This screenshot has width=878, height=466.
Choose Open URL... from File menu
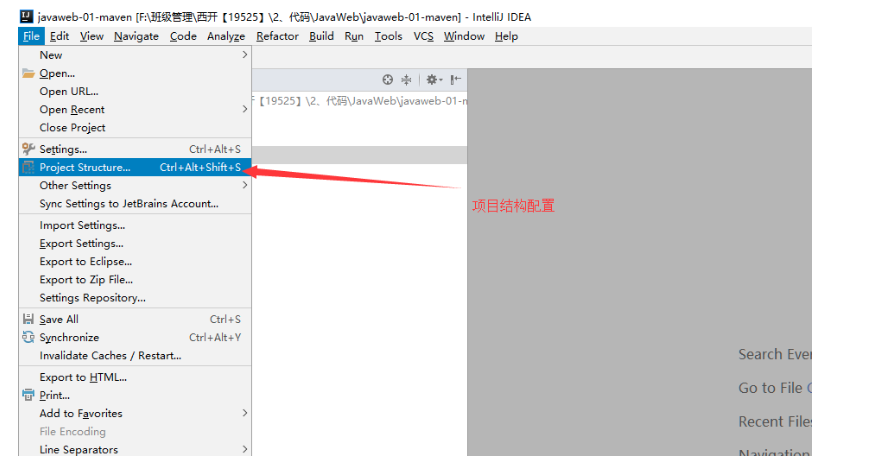135,91
